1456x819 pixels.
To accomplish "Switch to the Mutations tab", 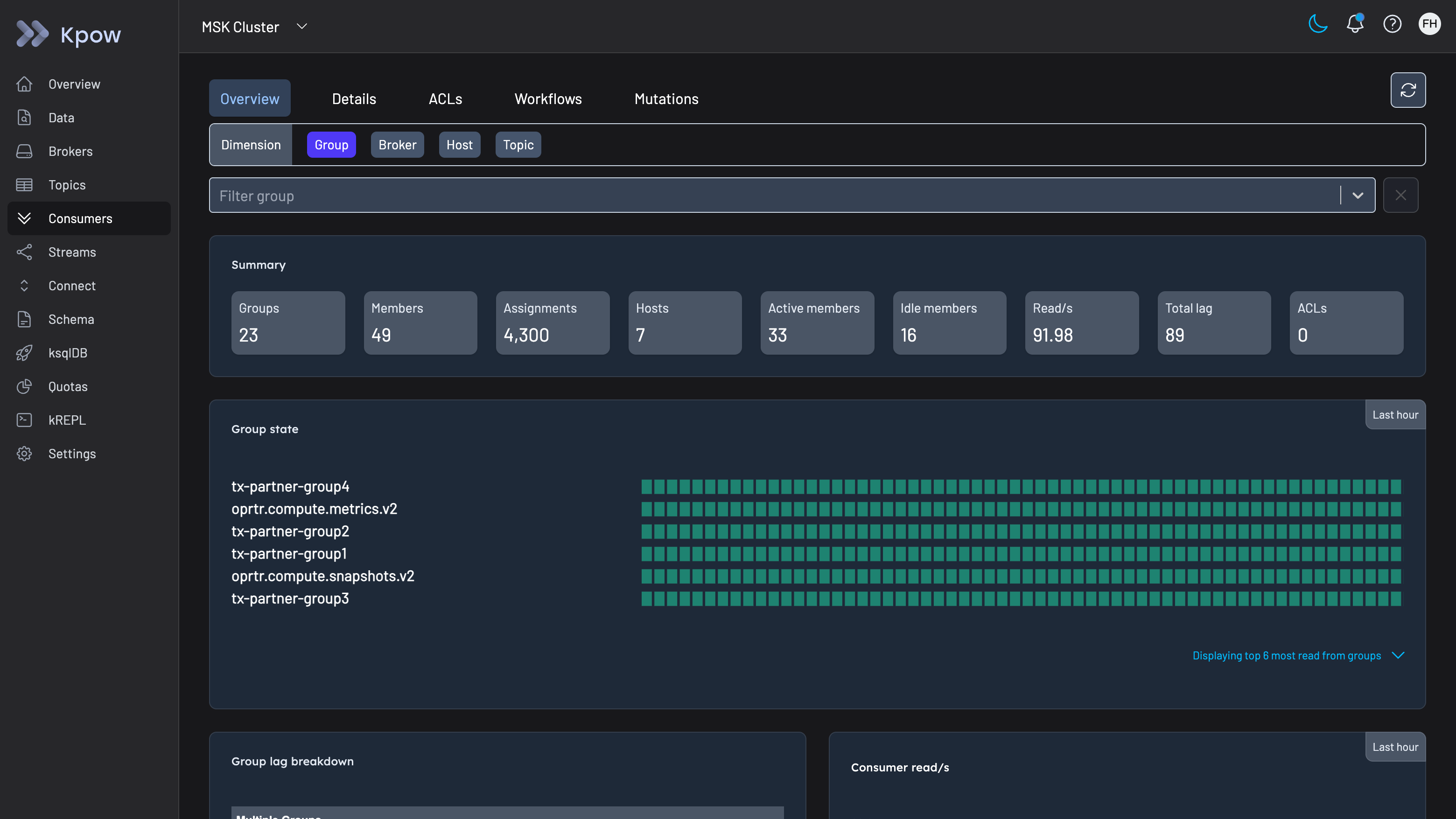I will click(x=666, y=99).
